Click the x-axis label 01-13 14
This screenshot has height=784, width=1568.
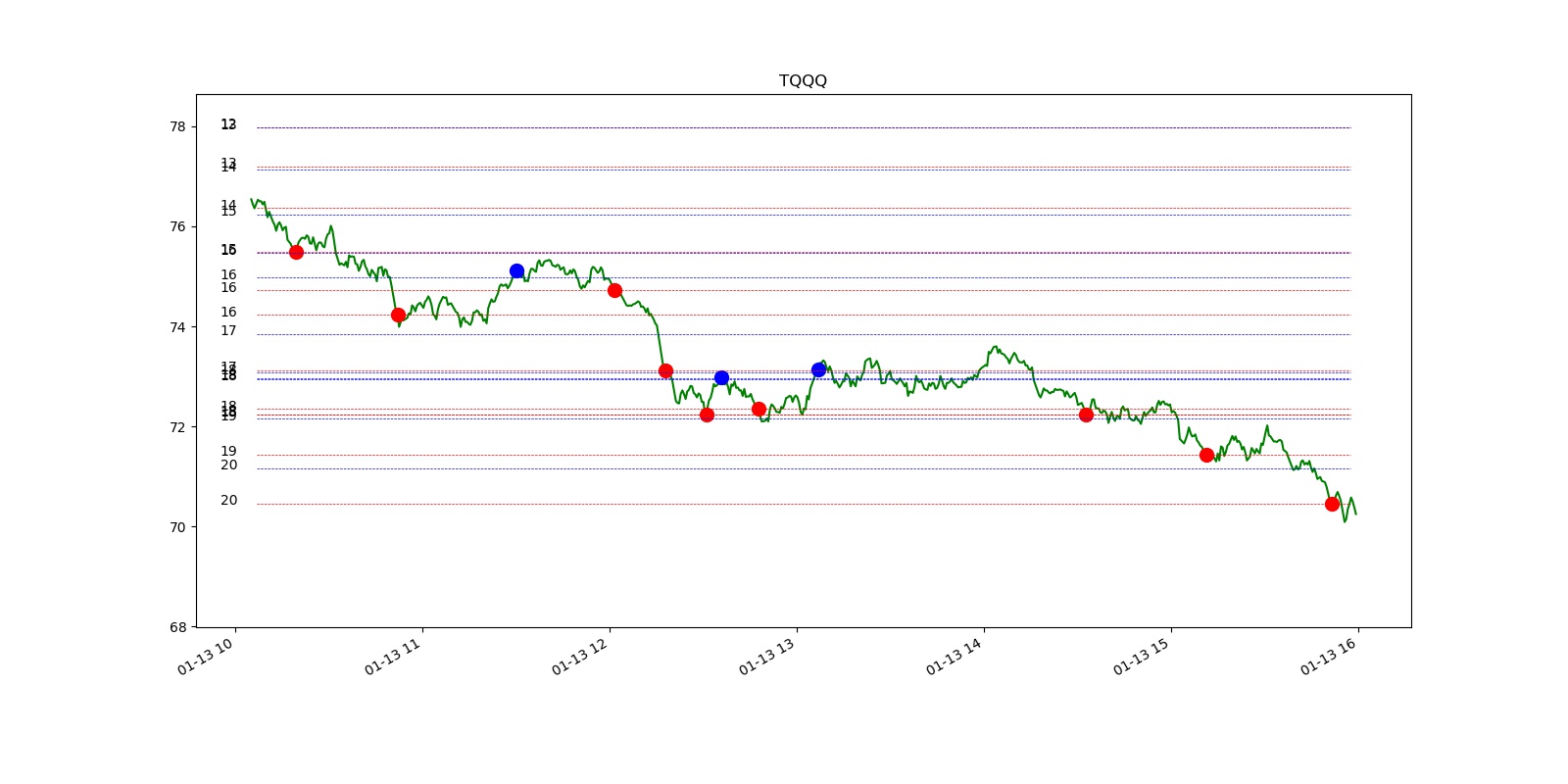coord(954,657)
